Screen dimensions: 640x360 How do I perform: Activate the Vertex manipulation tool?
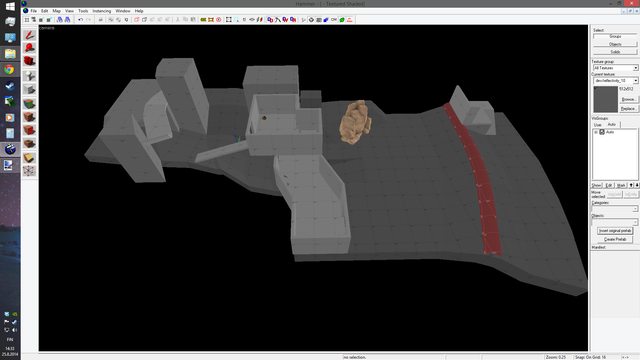[x=29, y=171]
